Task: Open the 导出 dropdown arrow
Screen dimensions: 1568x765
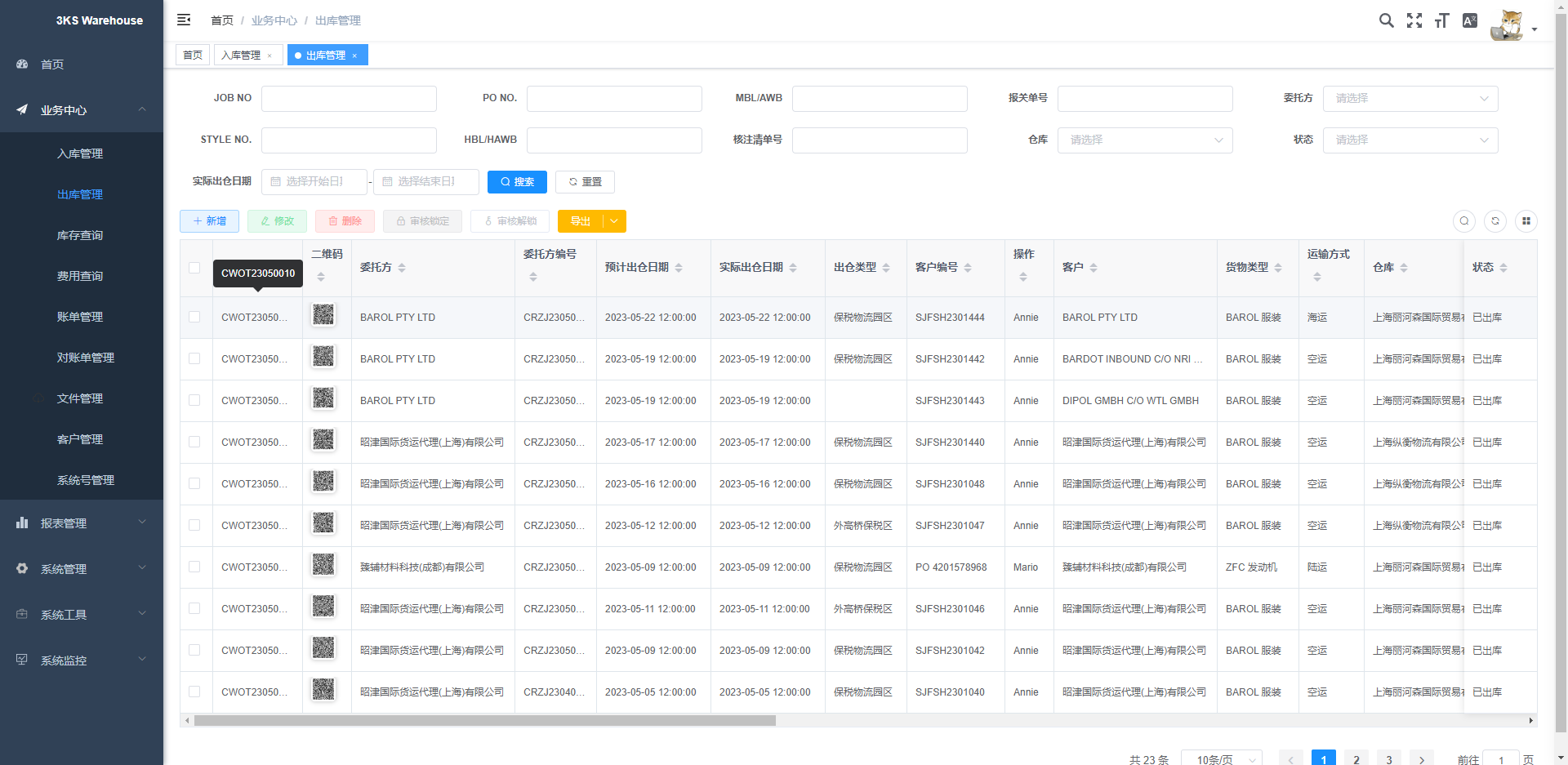Action: [x=614, y=221]
